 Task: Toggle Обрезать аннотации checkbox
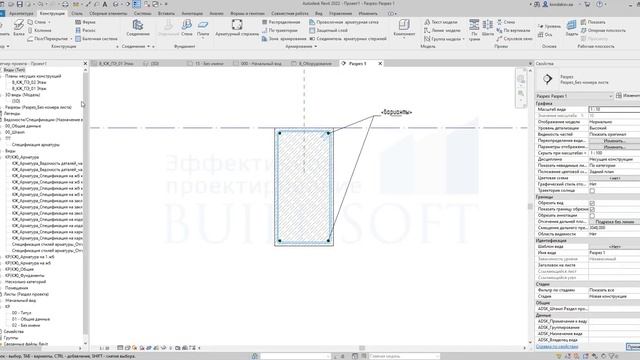(x=592, y=215)
